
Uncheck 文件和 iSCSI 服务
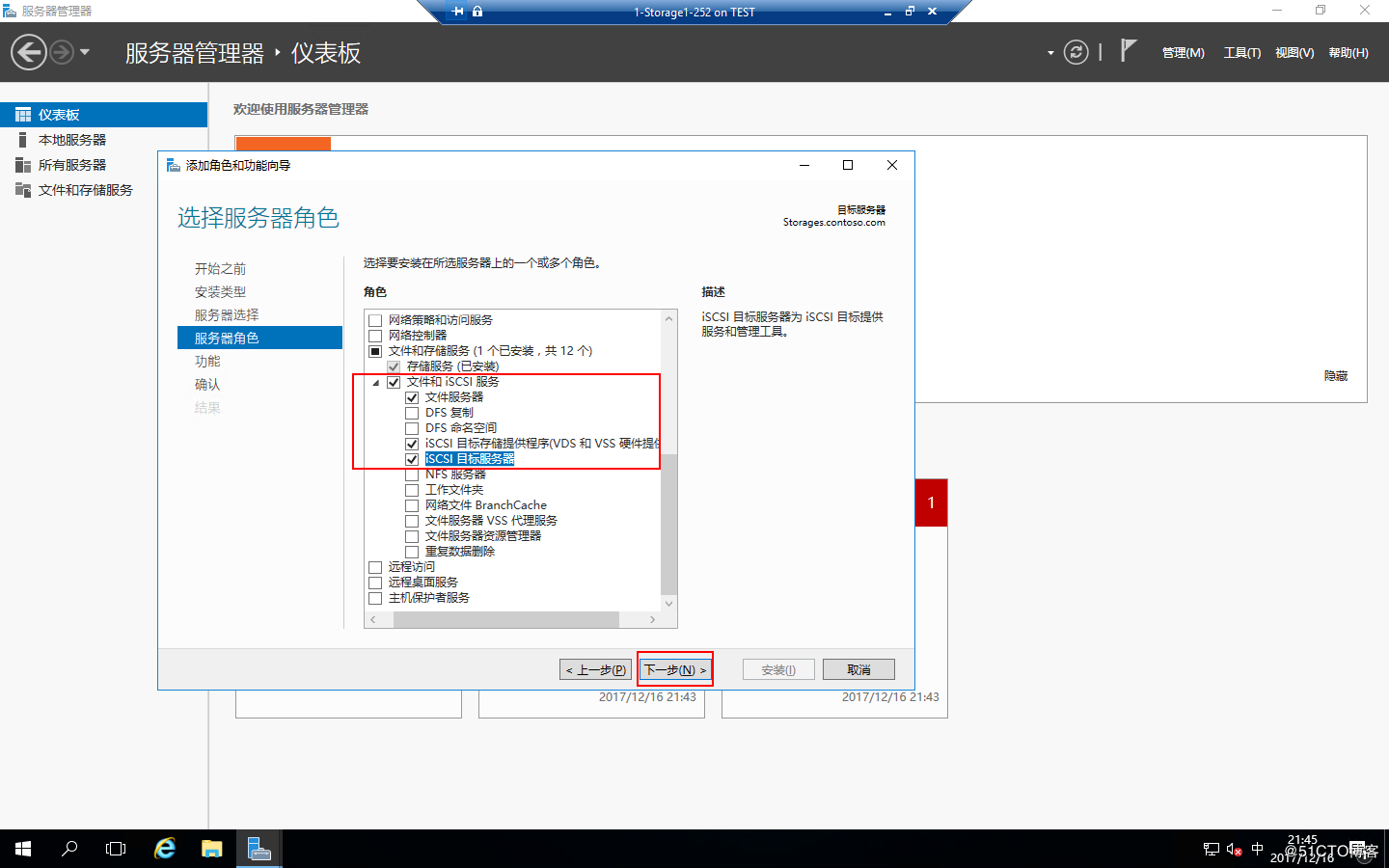point(394,382)
